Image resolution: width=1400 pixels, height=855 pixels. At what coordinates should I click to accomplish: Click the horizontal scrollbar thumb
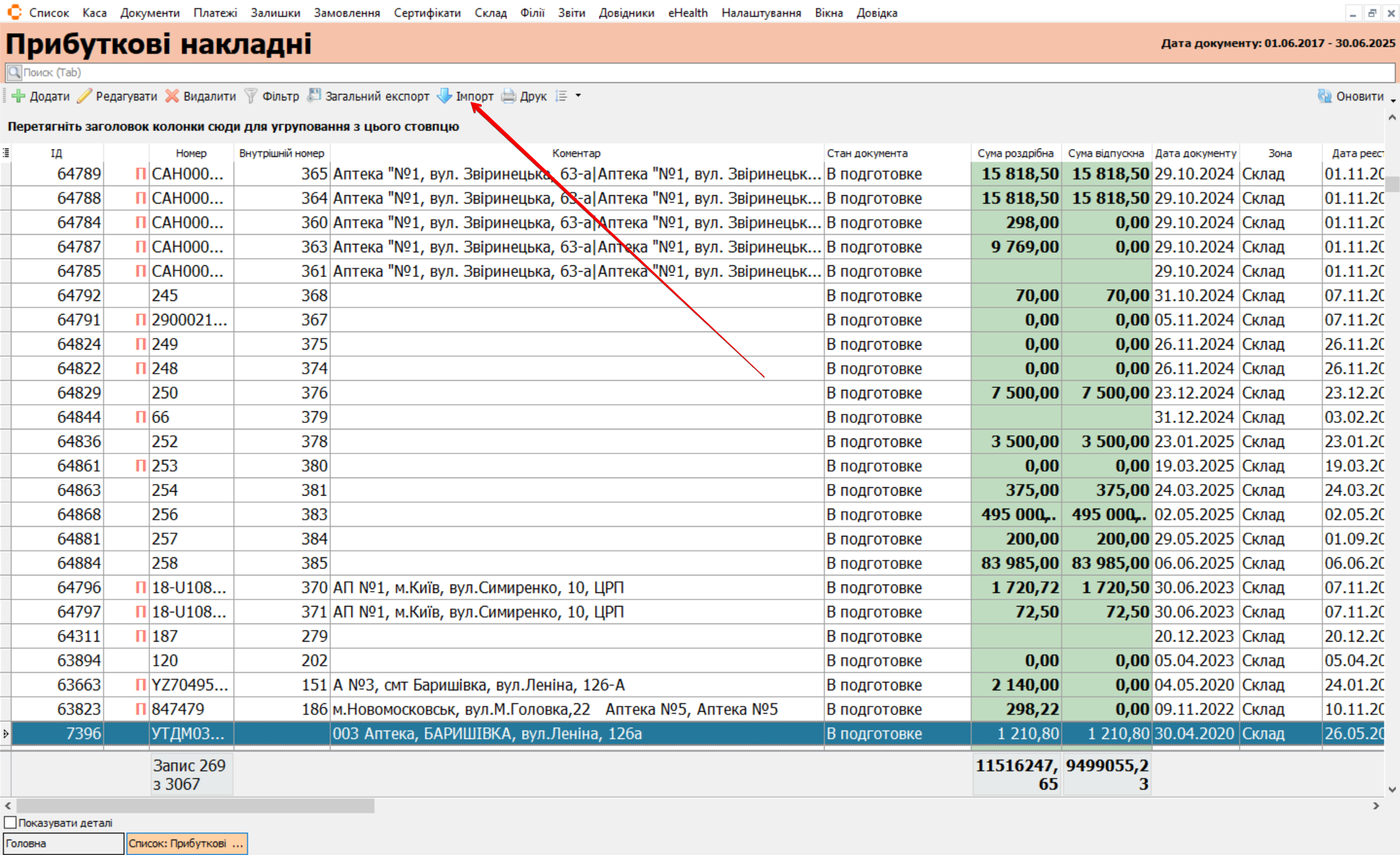pos(195,806)
